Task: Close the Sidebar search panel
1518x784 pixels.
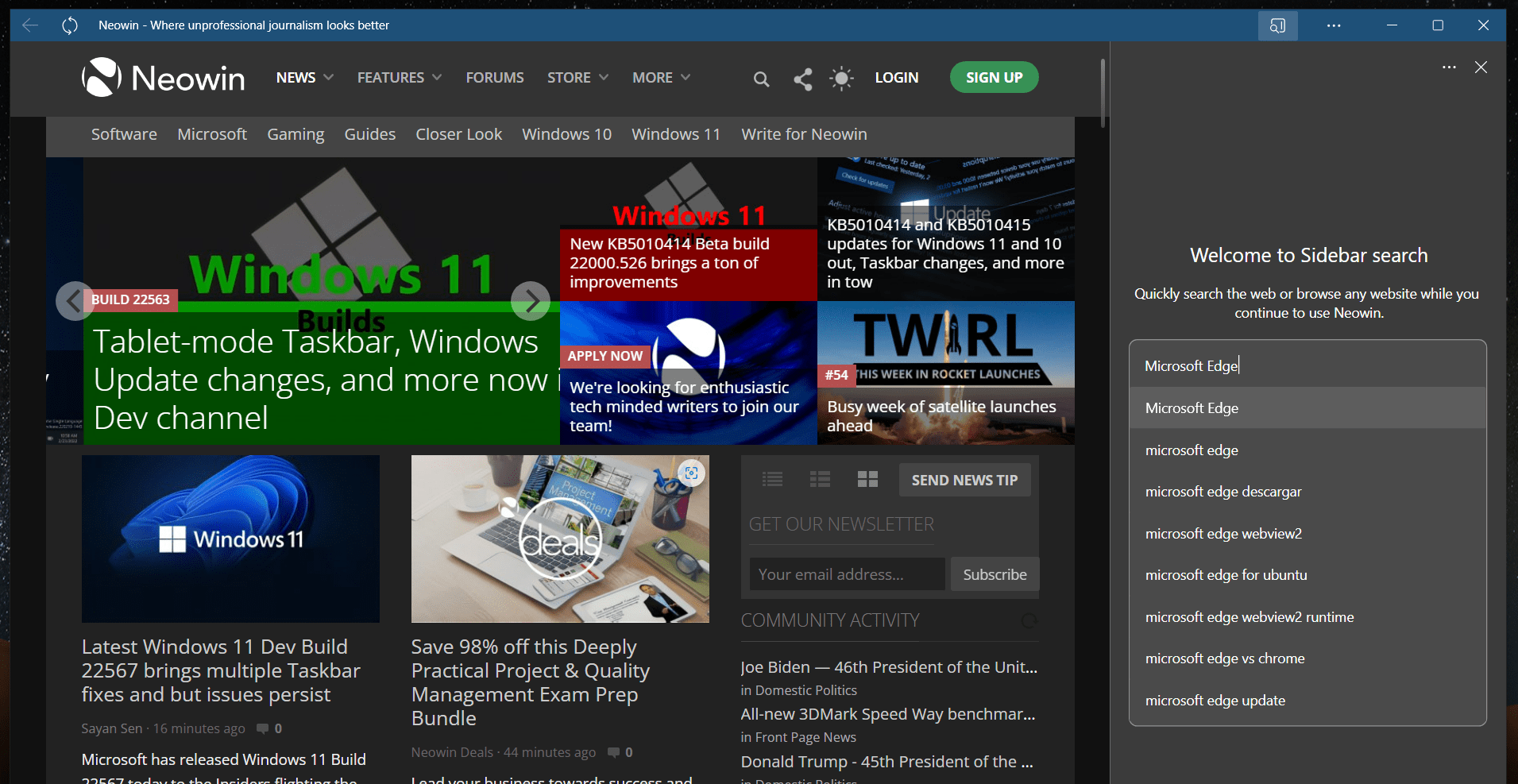Action: tap(1481, 68)
